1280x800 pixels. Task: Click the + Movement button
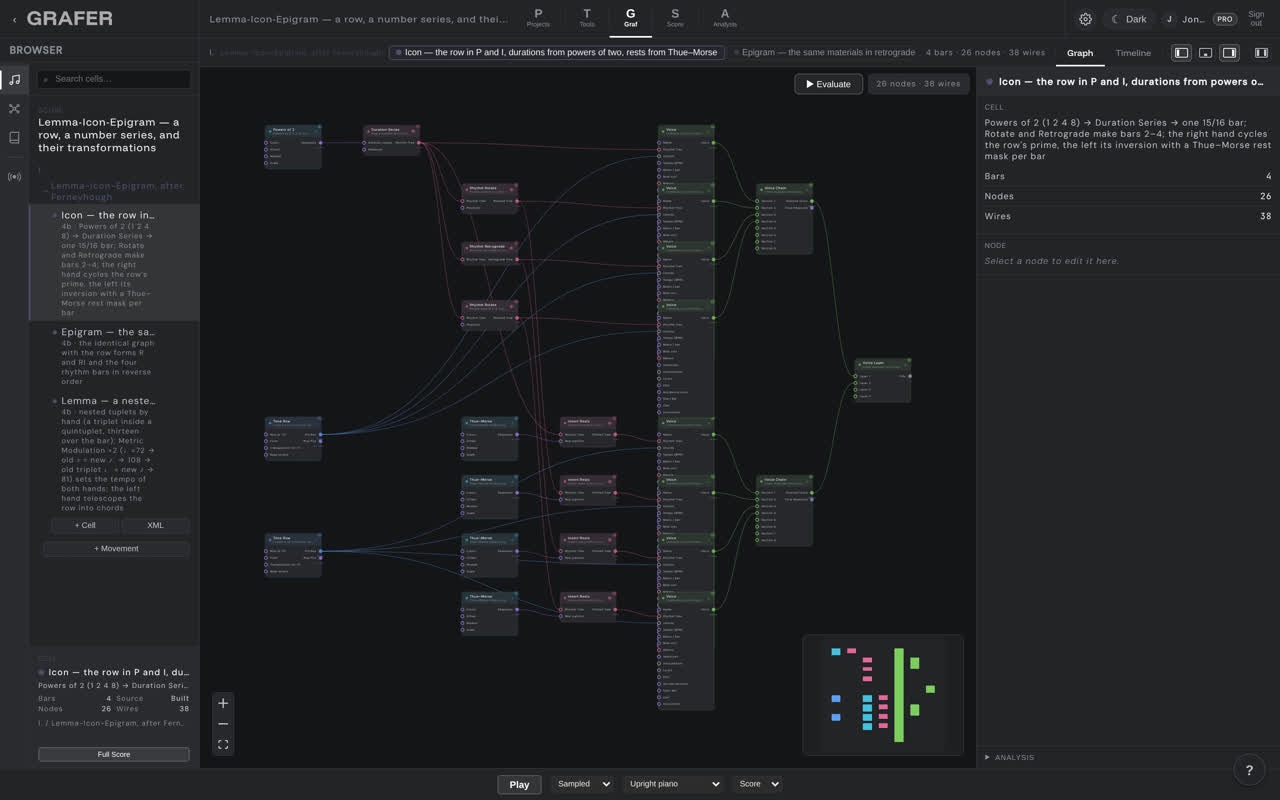(x=116, y=548)
